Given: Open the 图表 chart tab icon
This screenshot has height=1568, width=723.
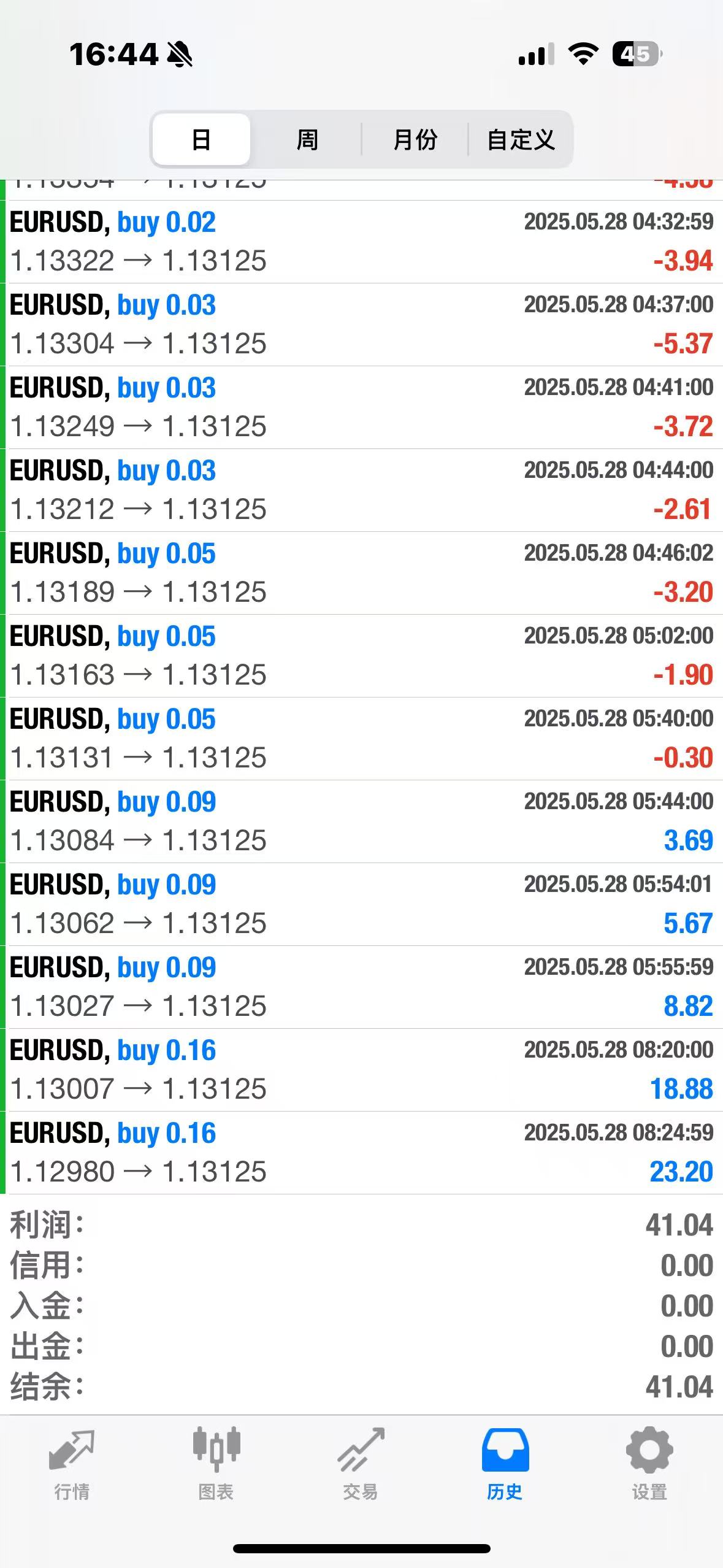Looking at the screenshot, I should [x=216, y=1450].
